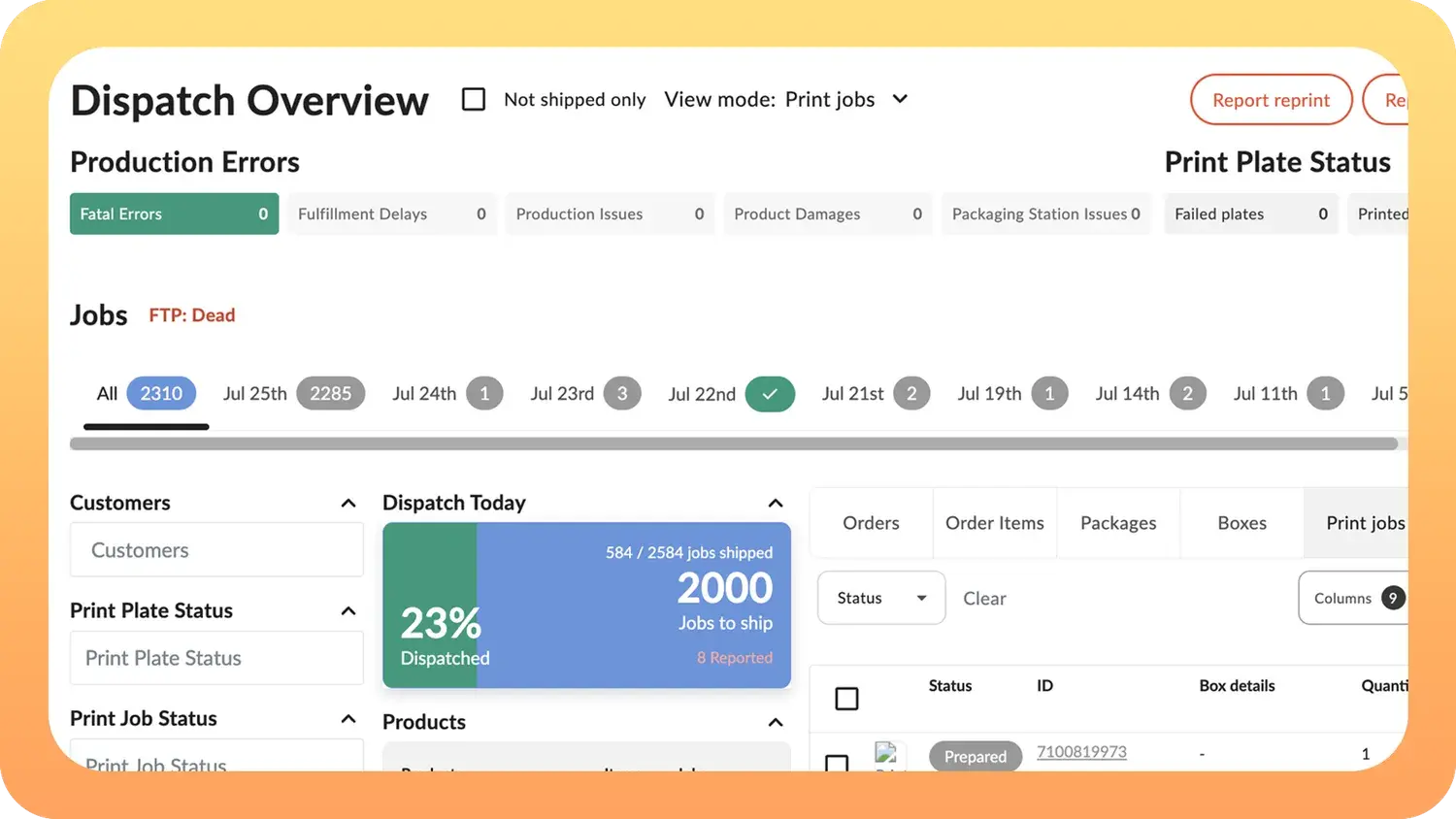Click the ID column header

1044,686
